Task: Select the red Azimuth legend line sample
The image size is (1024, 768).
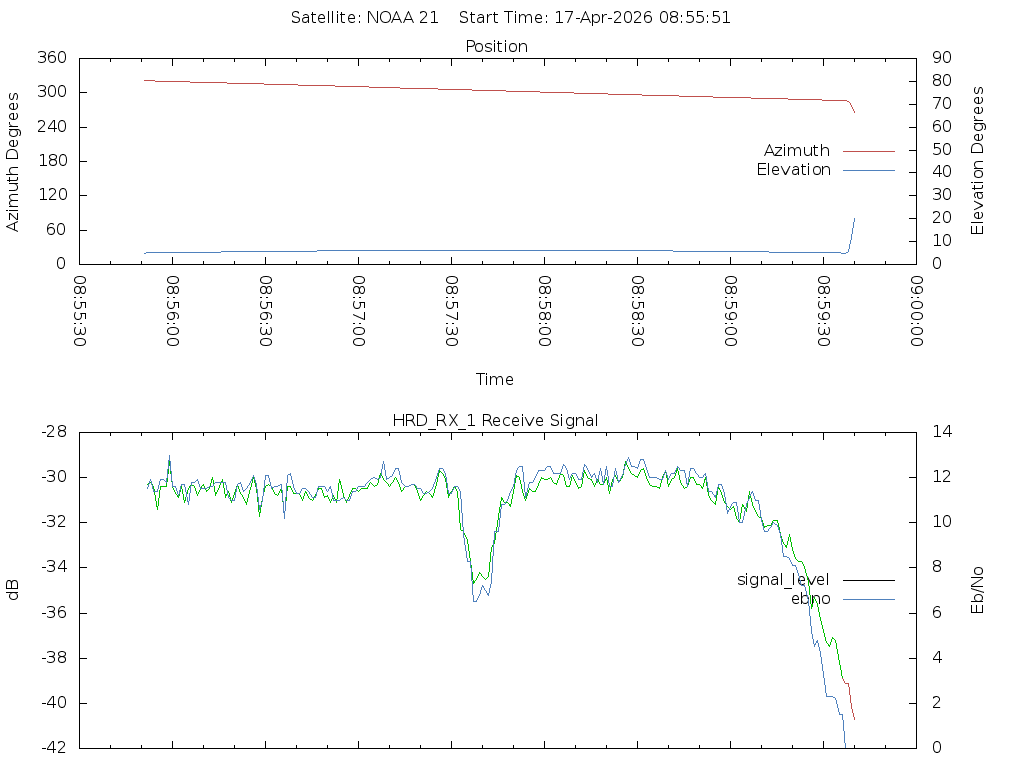Action: coord(868,151)
